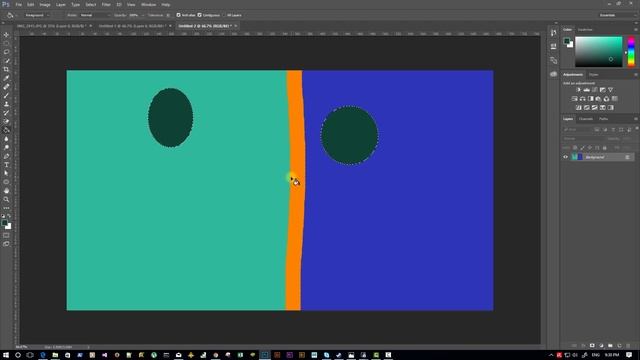Add a Vibrance adjustment
Viewport: 640px width, 360px height.
coord(611,90)
